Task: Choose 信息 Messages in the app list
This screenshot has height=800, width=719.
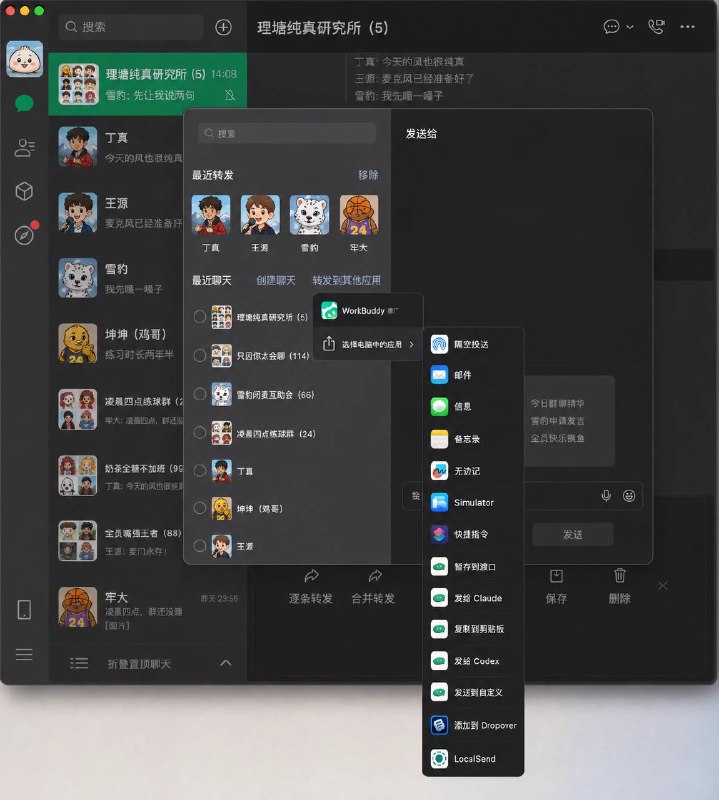Action: pyautogui.click(x=473, y=407)
